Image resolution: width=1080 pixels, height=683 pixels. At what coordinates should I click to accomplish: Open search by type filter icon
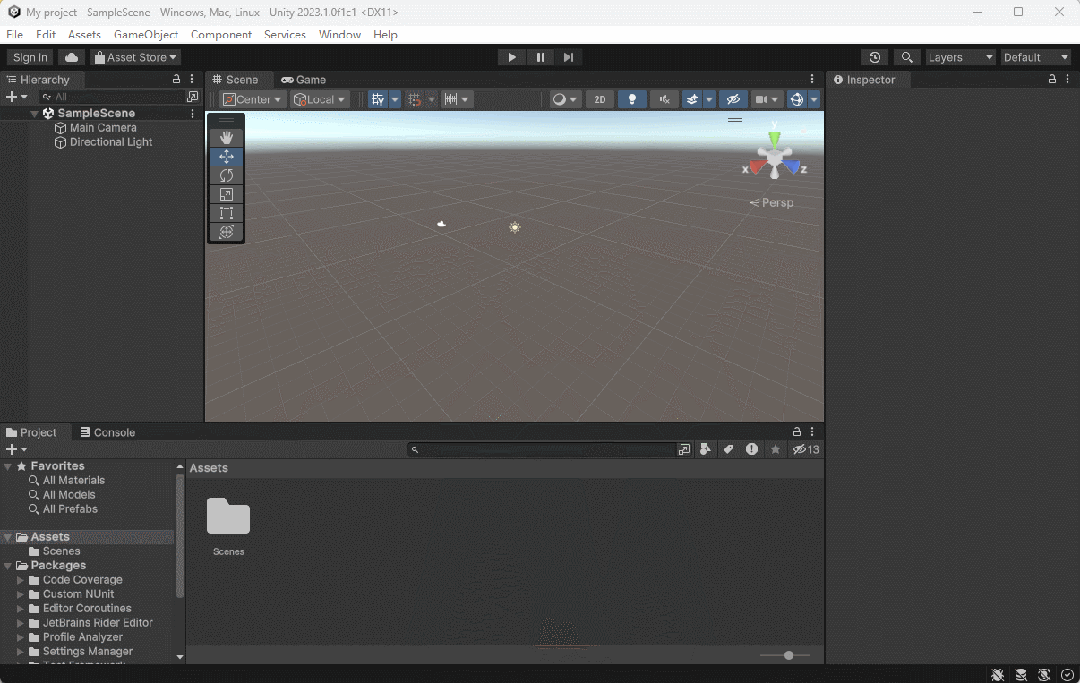[x=705, y=450]
